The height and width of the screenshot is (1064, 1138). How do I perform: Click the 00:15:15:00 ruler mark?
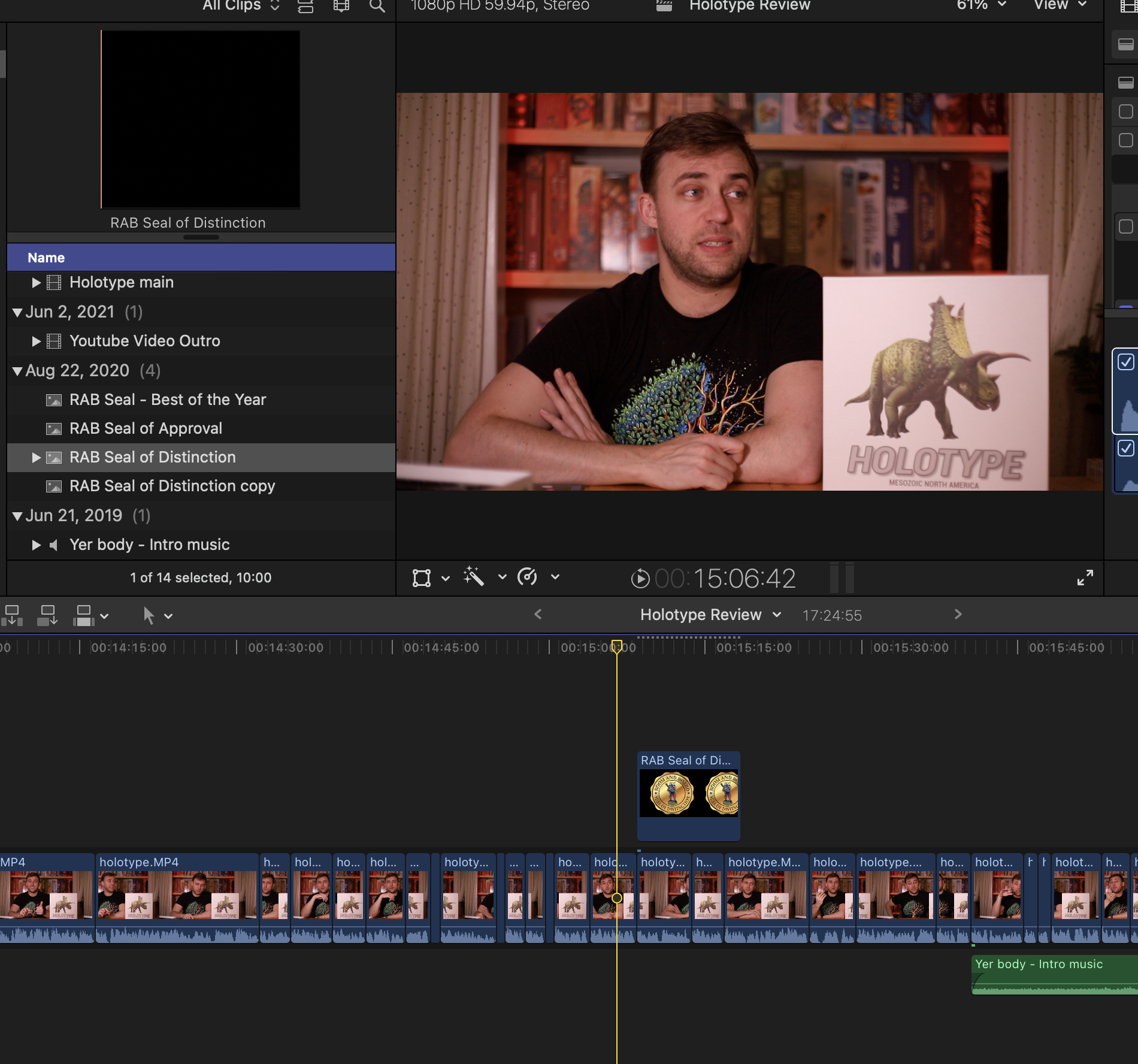pos(754,648)
